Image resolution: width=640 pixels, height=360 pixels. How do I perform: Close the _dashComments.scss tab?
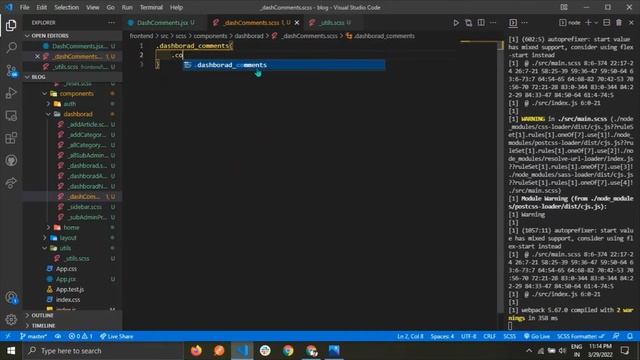tap(297, 23)
